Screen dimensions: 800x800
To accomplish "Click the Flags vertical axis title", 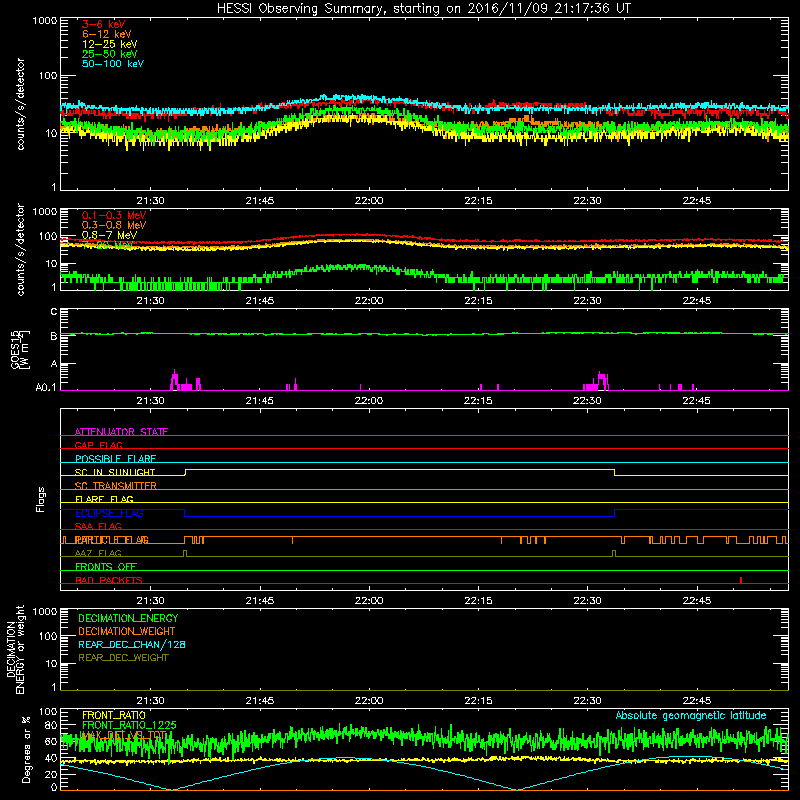I will 40,499.
